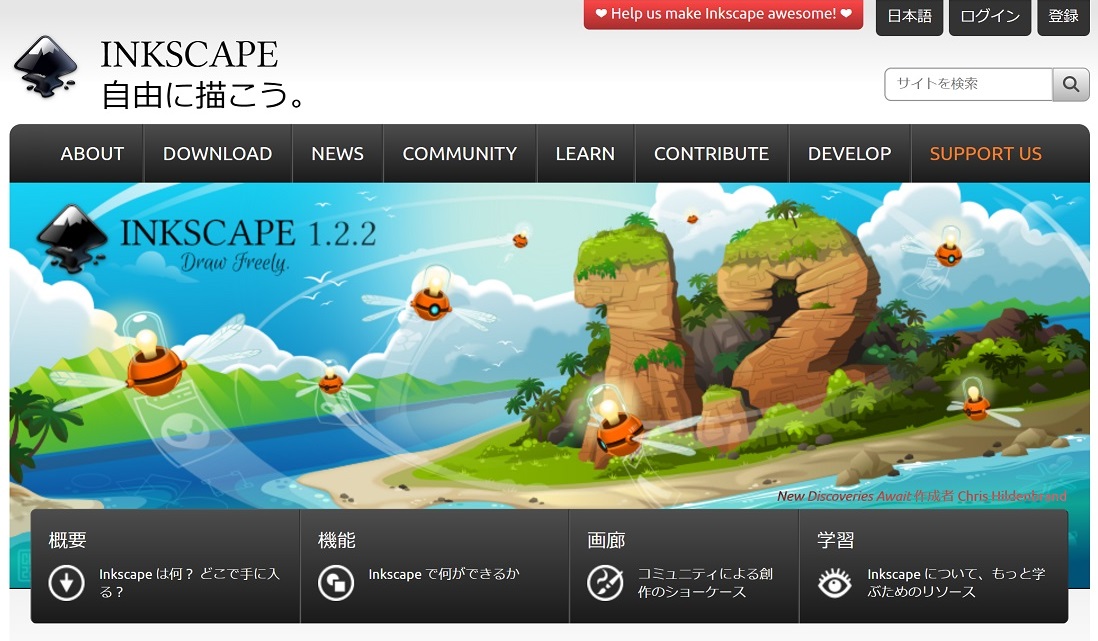Click the Inkscape logo on the 1.2.2 banner
Image resolution: width=1098 pixels, height=641 pixels.
(72, 238)
